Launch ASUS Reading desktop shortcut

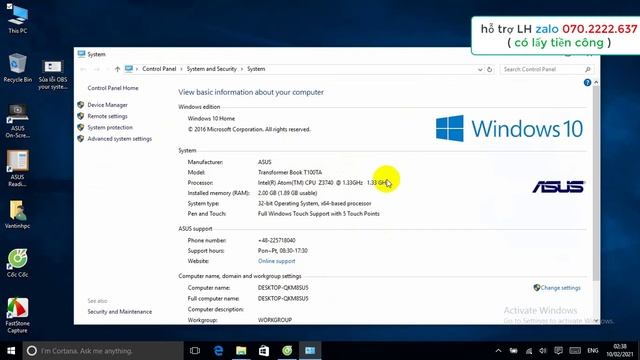[18, 168]
